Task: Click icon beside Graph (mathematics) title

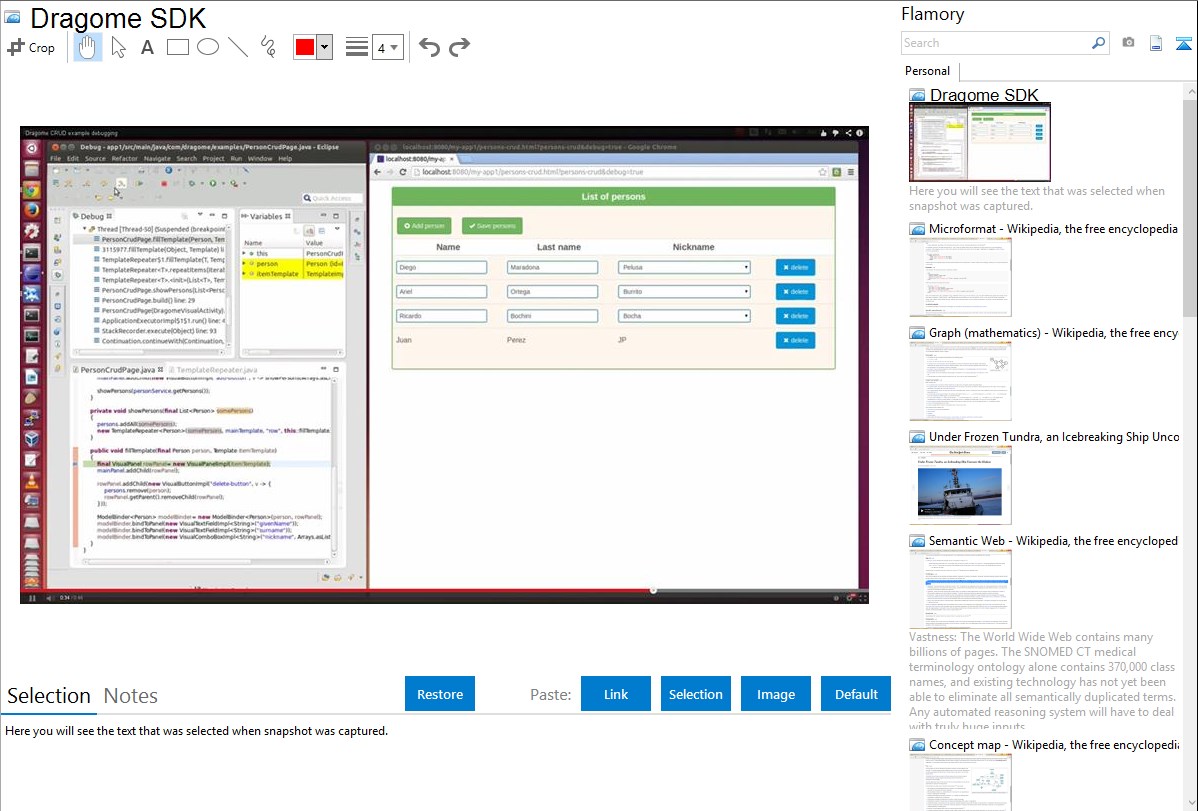Action: pos(918,333)
